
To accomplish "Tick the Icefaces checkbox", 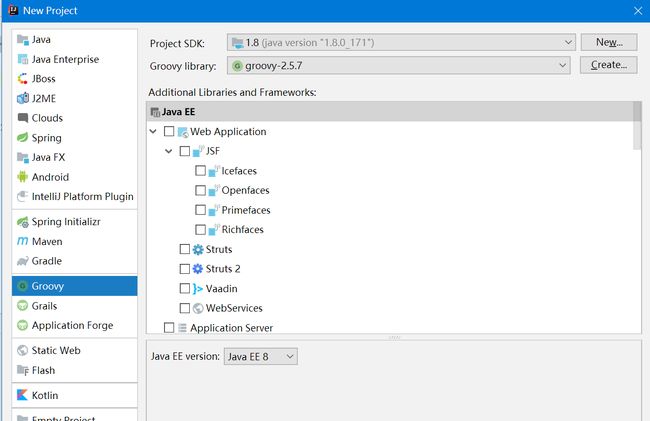I will pos(201,171).
